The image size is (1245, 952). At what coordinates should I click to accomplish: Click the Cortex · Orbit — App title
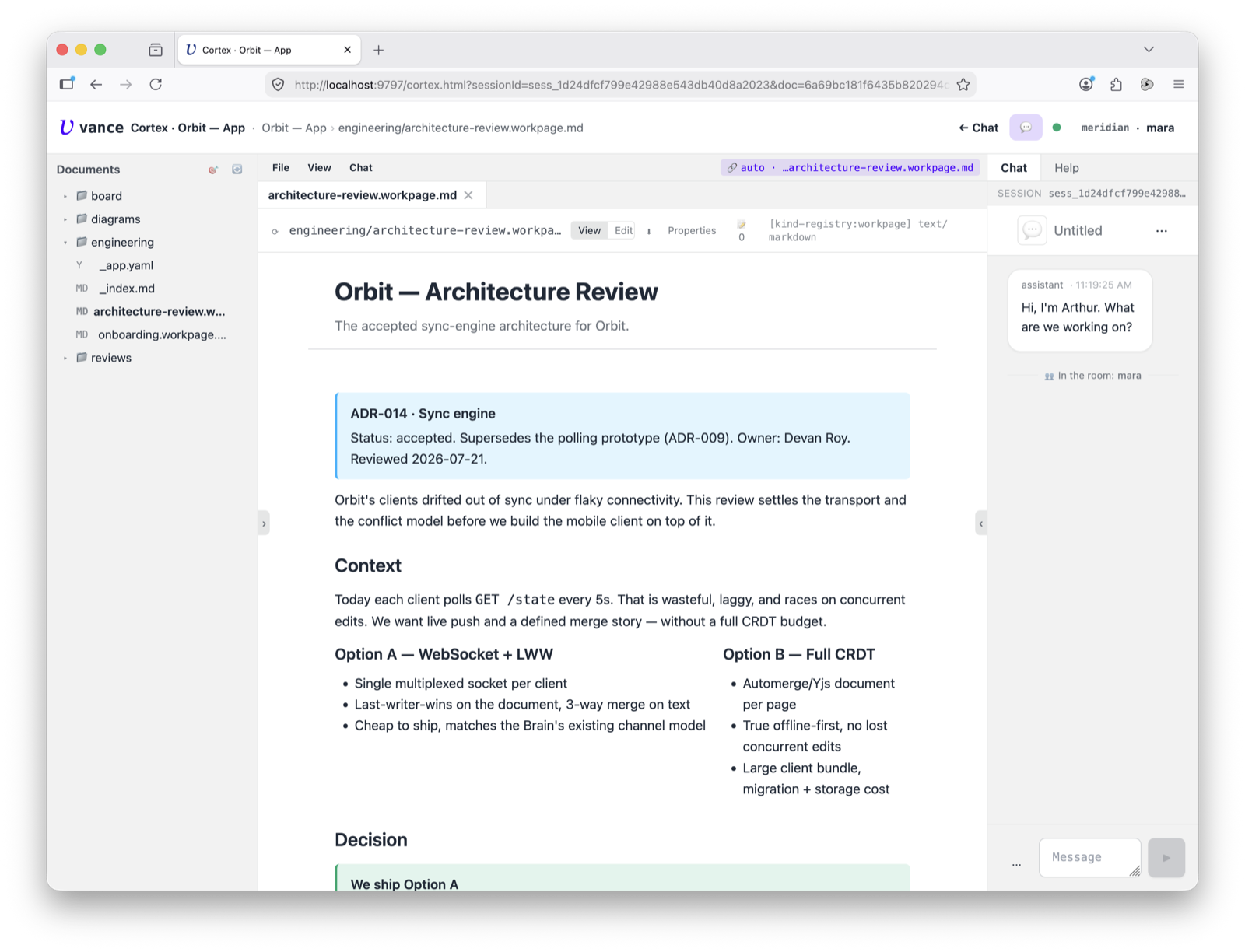188,128
